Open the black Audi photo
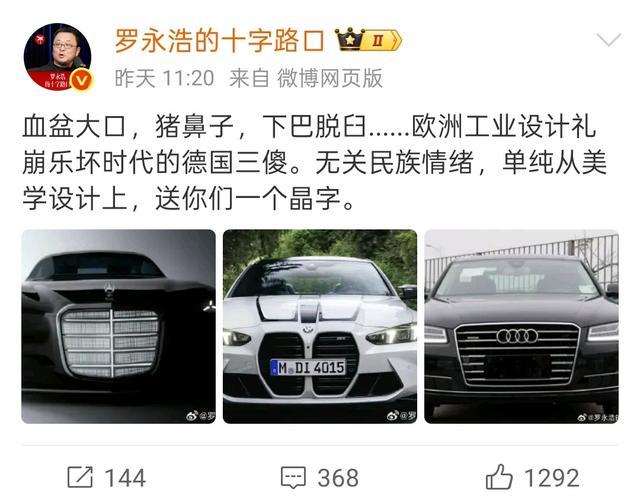The image size is (640, 502). click(x=522, y=327)
